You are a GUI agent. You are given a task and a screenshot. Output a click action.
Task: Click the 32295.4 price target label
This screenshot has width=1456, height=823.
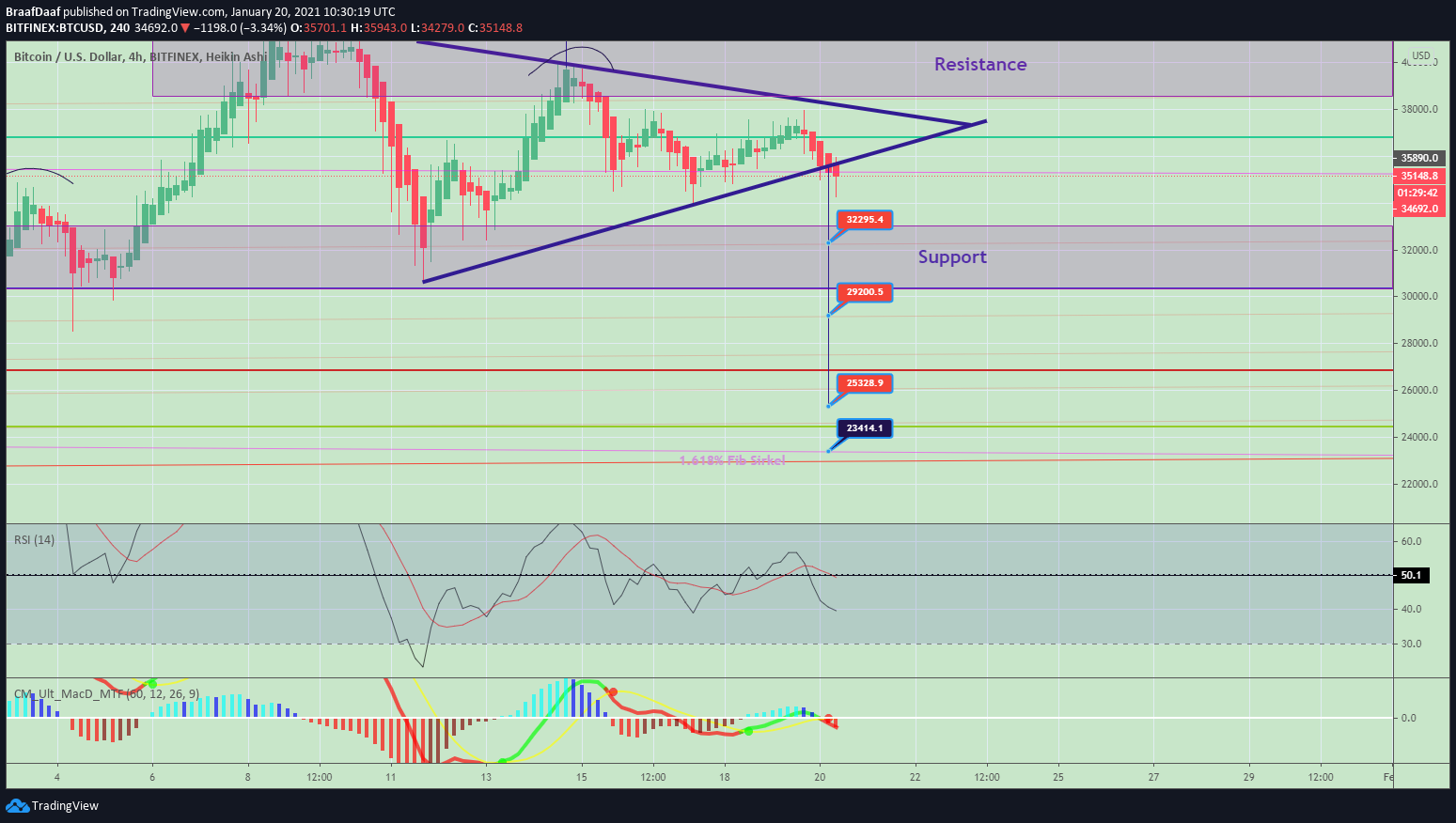coord(865,220)
